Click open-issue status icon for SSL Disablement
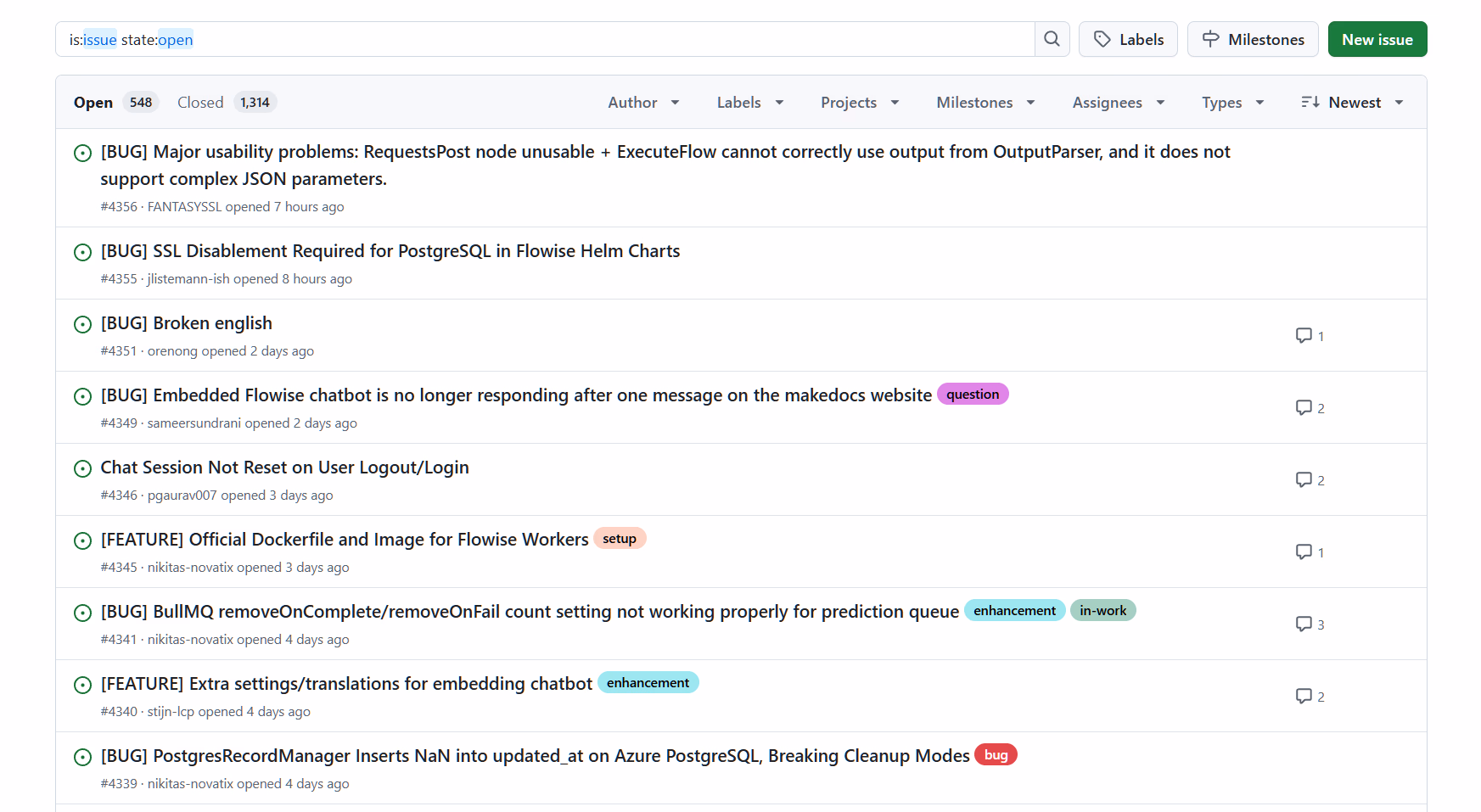This screenshot has width=1481, height=812. pyautogui.click(x=83, y=252)
